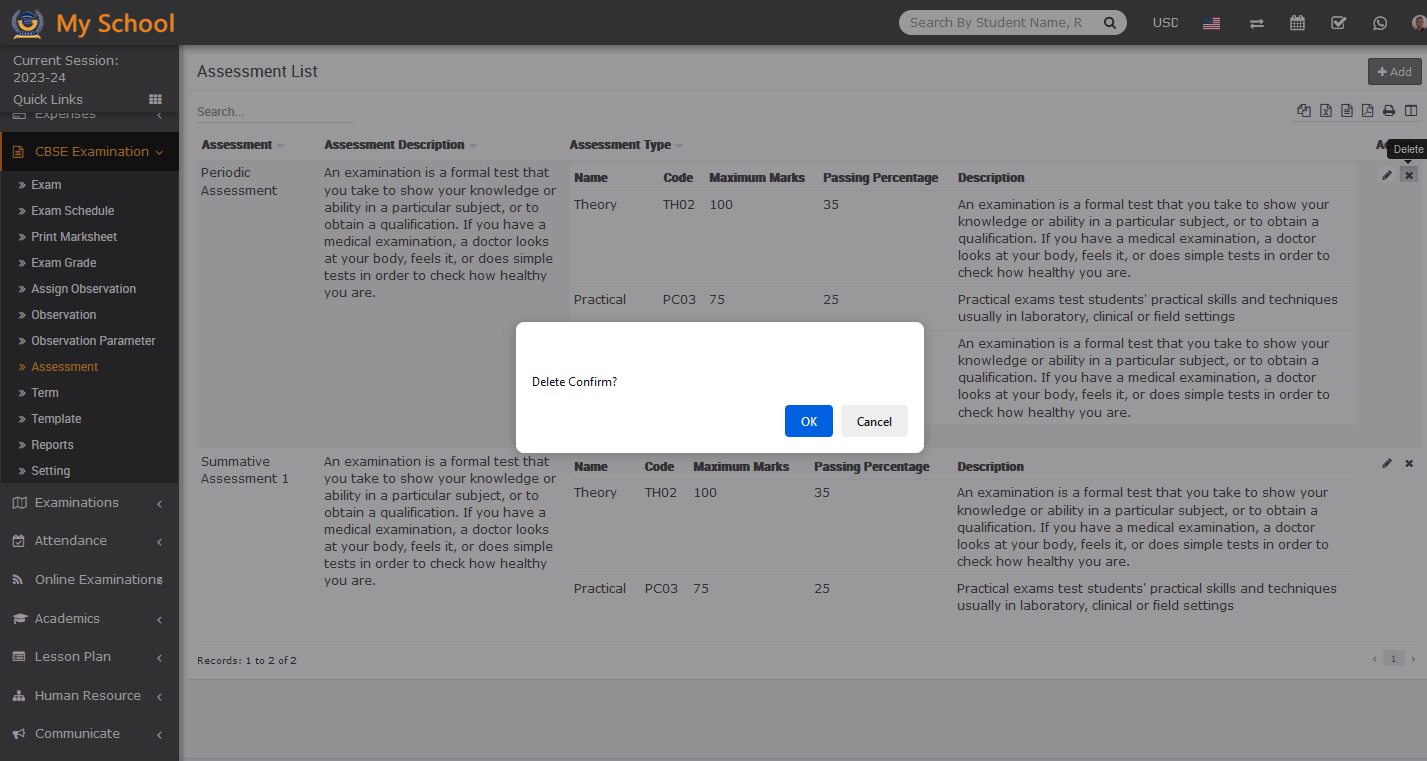The height and width of the screenshot is (761, 1427).
Task: Open Quick Links grid menu
Action: click(x=155, y=99)
